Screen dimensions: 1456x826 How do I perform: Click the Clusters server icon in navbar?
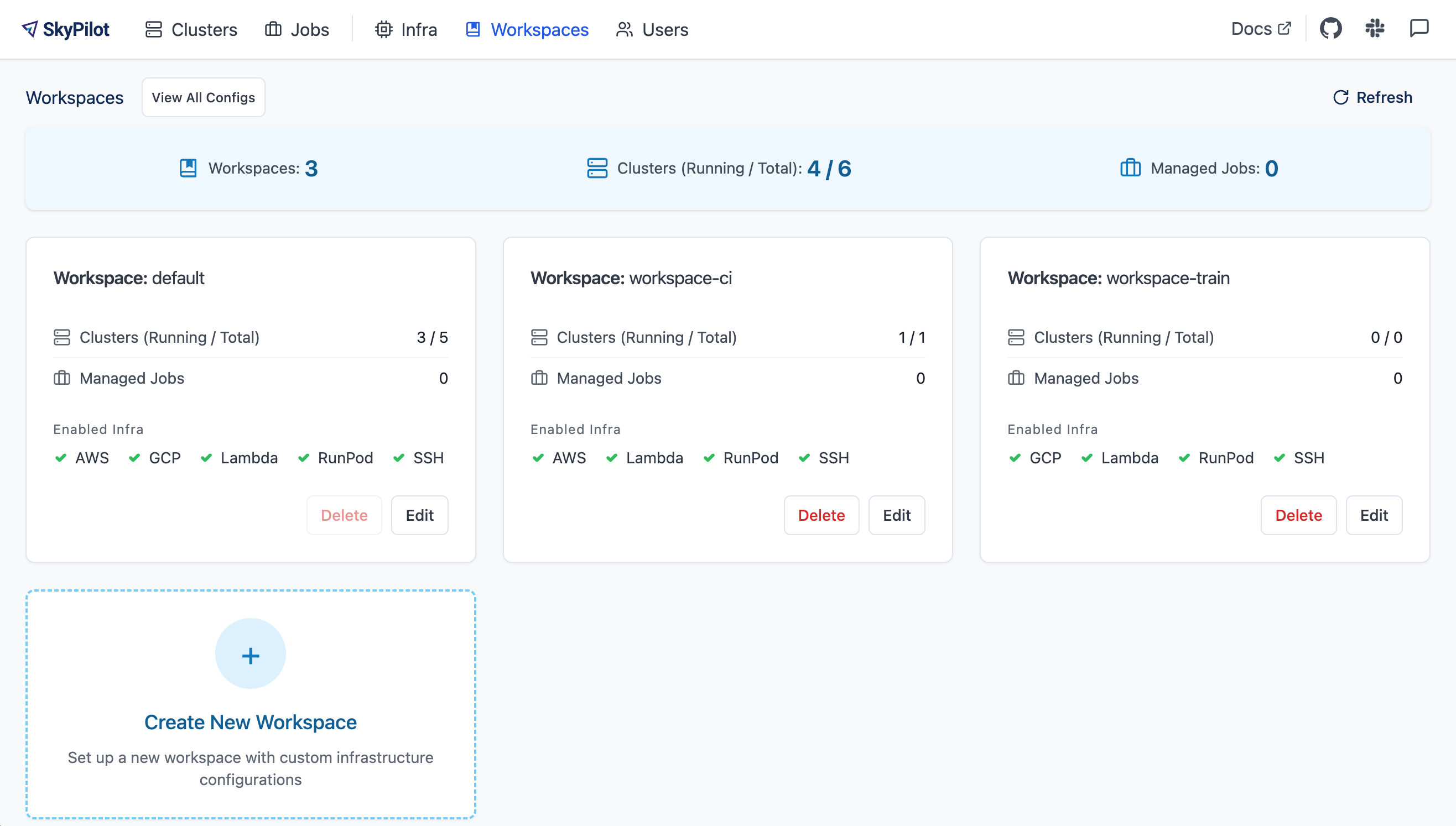click(x=154, y=29)
